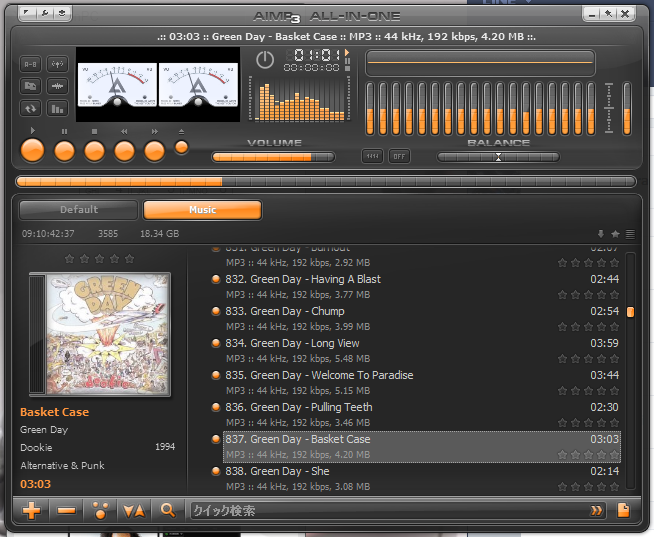Image resolution: width=654 pixels, height=537 pixels.
Task: Open equalizer presets arrows button
Action: (x=372, y=156)
